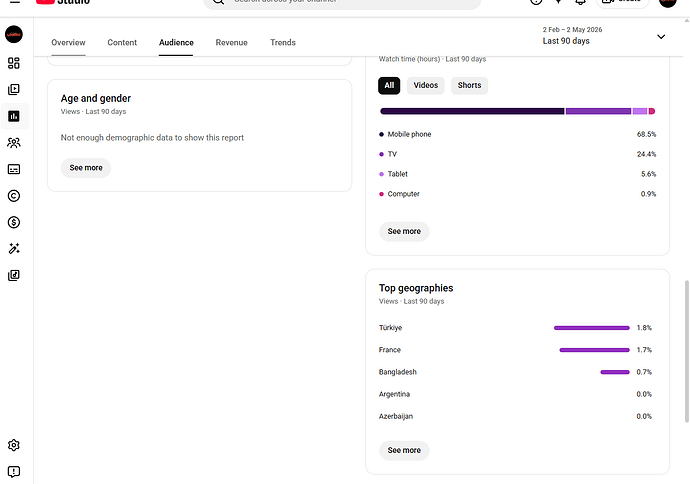Focus the search across your channel field
Viewport: 690px width, 484px height.
point(342,4)
